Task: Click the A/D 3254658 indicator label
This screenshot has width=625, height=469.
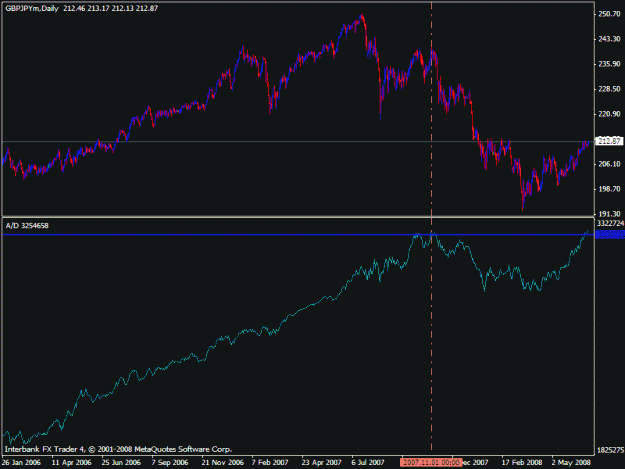Action: (27, 226)
